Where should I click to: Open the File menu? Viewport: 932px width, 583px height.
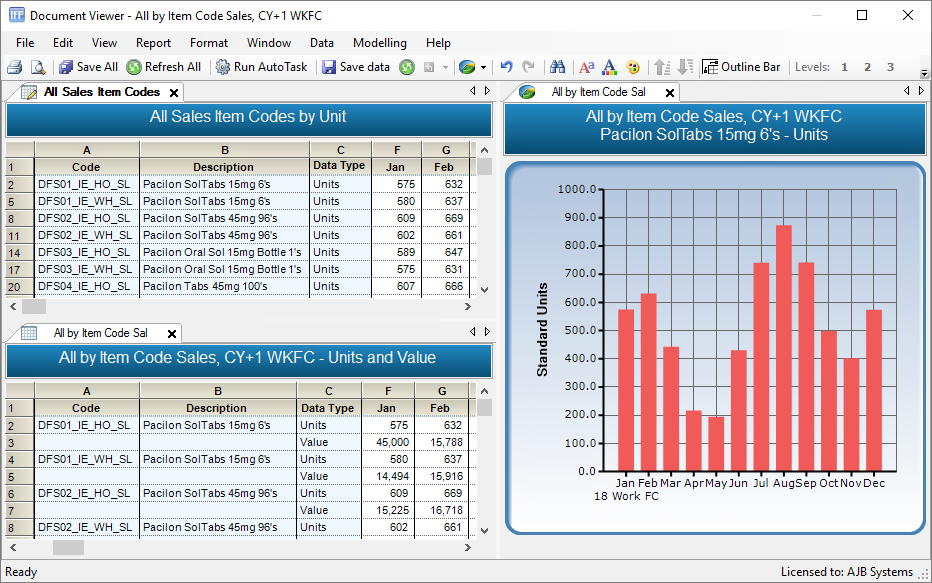pos(25,43)
